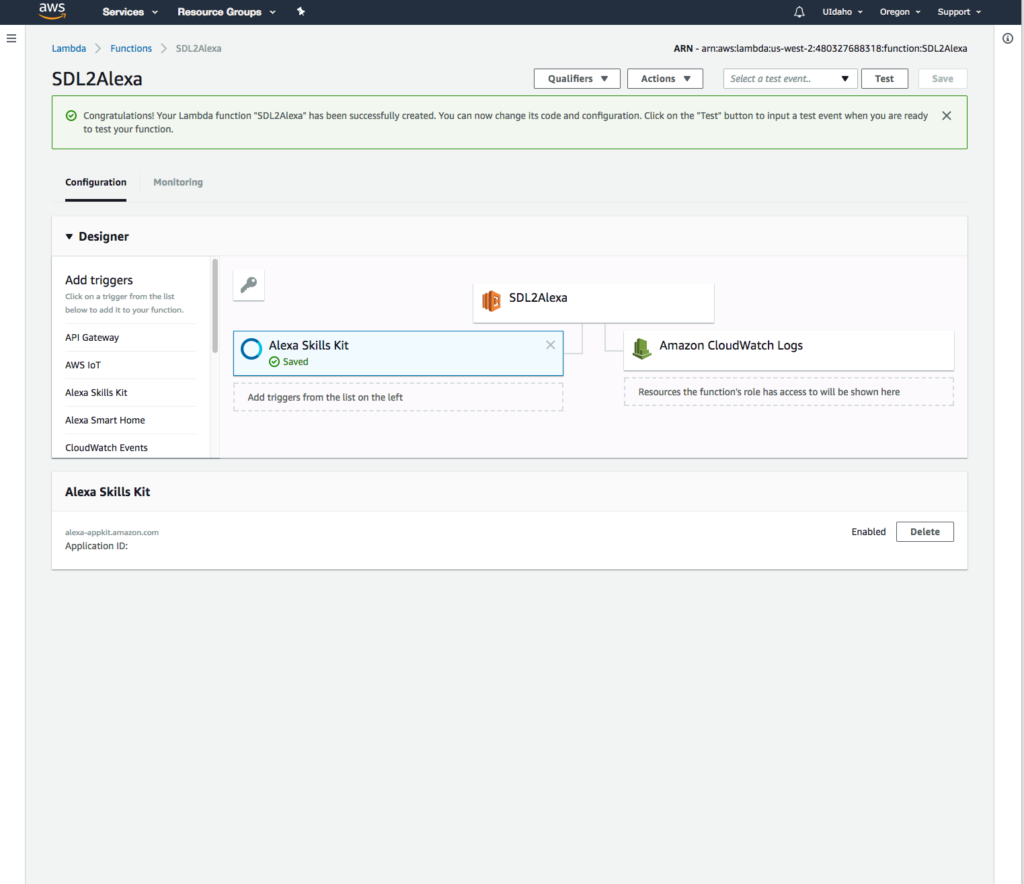Screen dimensions: 1024x884
Task: Click the Test button
Action: pyautogui.click(x=884, y=78)
